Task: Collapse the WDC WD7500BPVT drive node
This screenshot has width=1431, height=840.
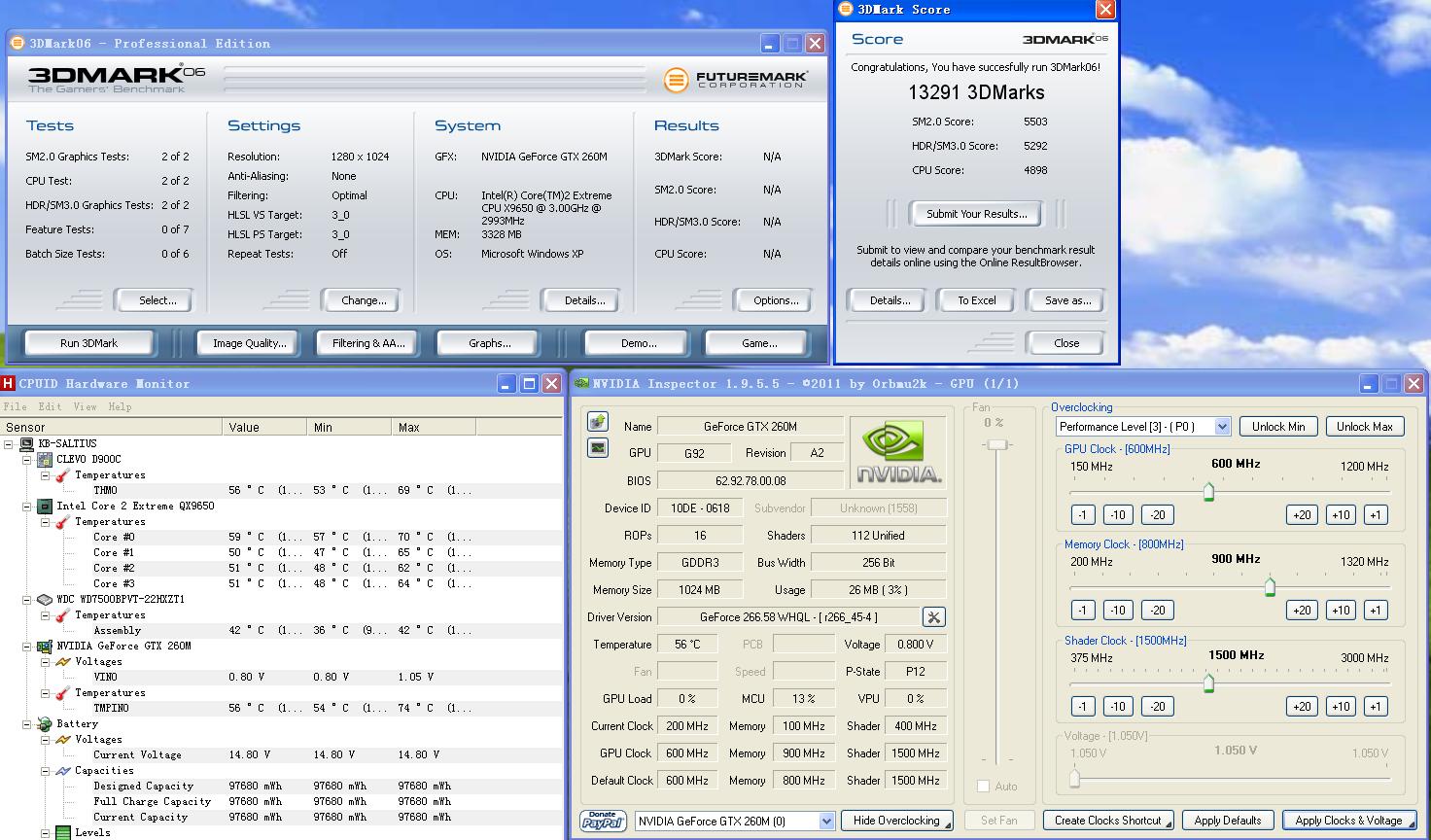Action: (x=27, y=599)
